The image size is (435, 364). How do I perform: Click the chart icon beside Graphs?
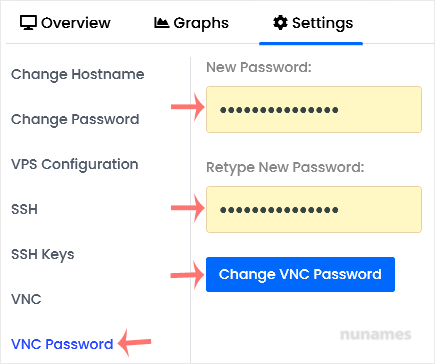[x=161, y=23]
